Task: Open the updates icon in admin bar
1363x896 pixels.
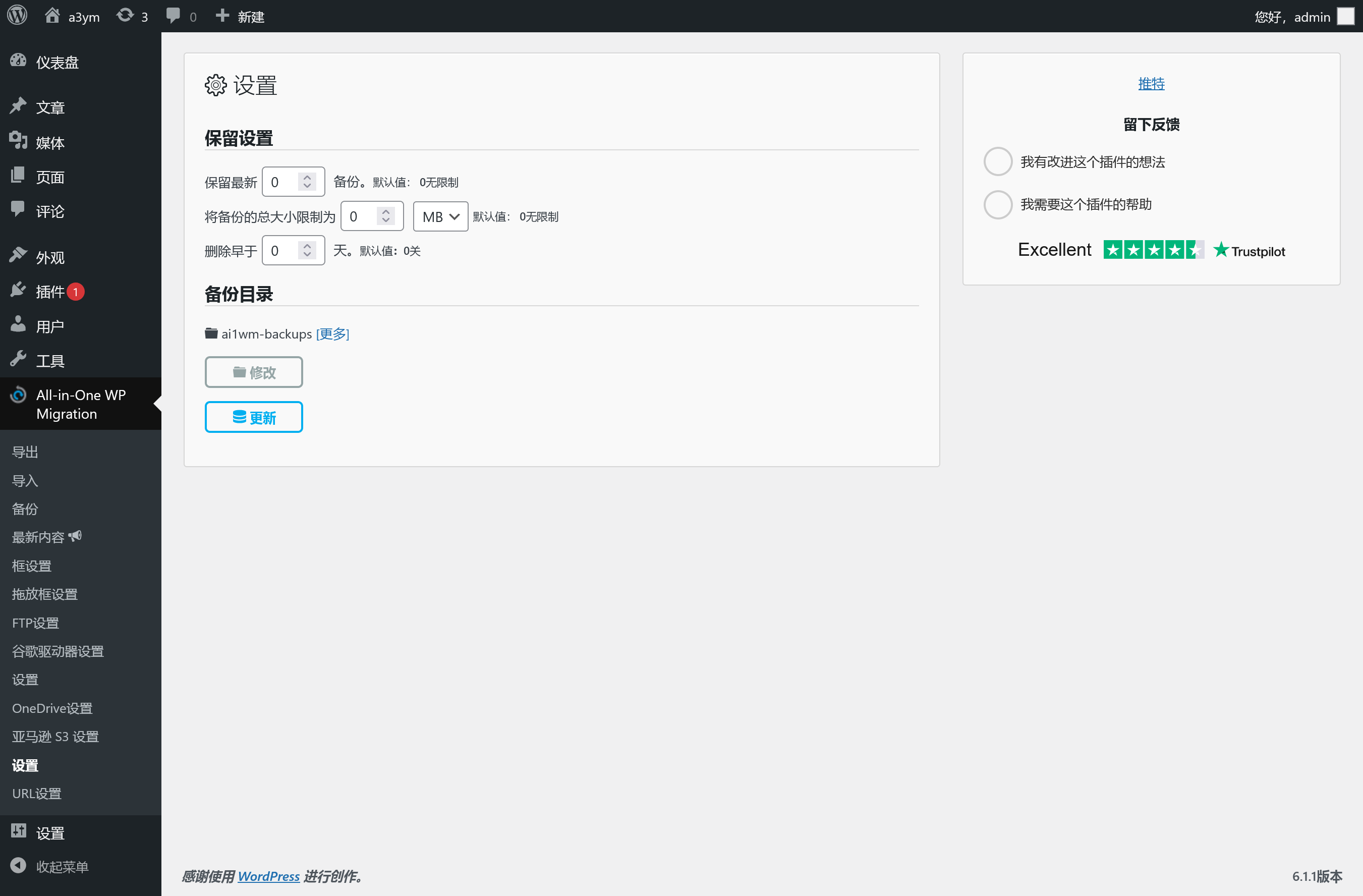Action: [126, 16]
